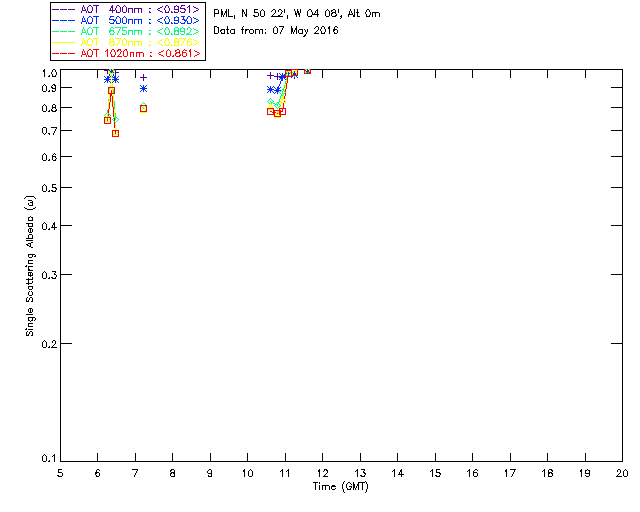Click time axis tick label '9'
This screenshot has height=512, width=640.
[x=210, y=473]
